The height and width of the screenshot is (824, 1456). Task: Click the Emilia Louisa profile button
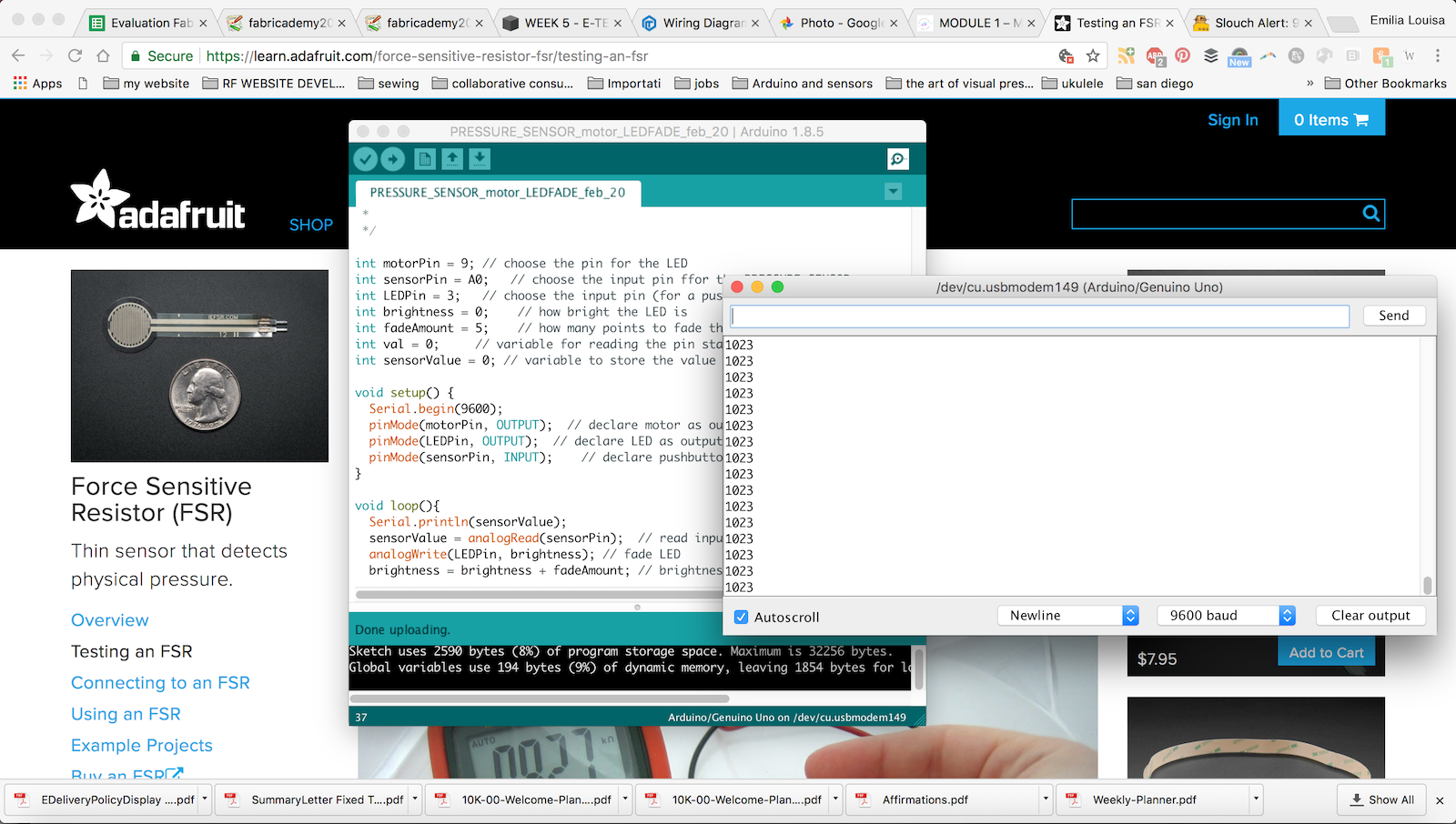1407,20
